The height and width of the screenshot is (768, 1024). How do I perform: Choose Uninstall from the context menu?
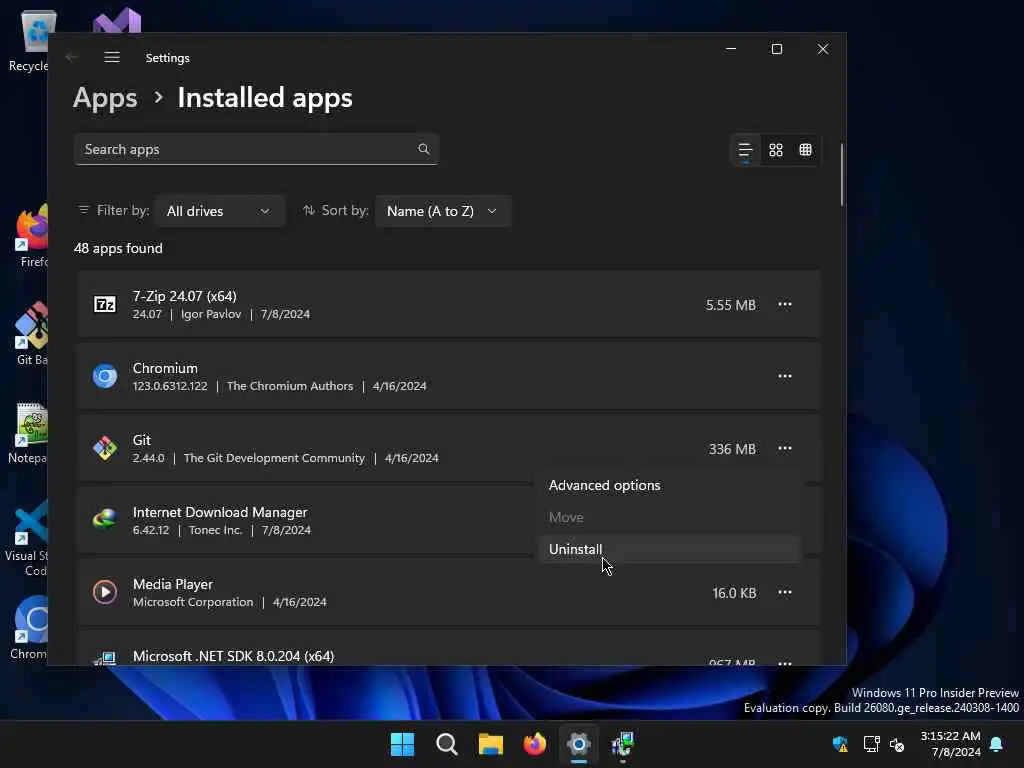[669, 549]
